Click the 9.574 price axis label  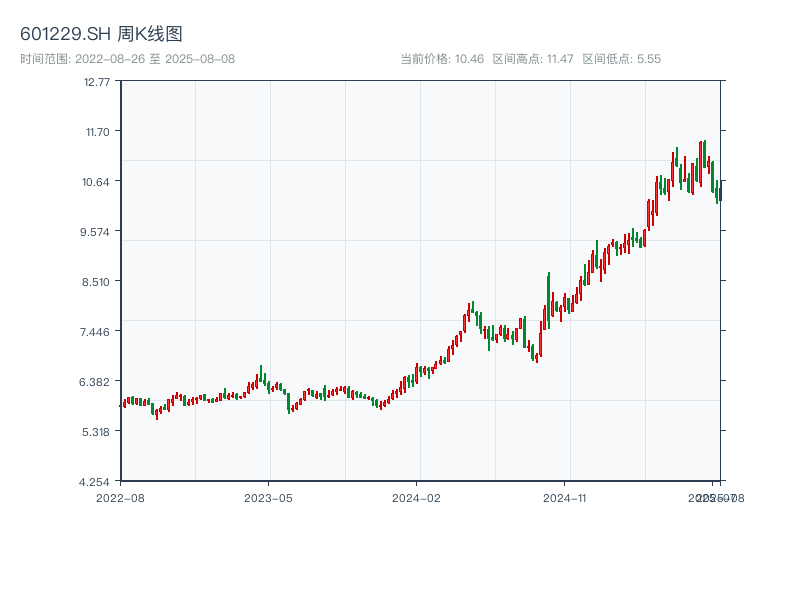point(97,231)
